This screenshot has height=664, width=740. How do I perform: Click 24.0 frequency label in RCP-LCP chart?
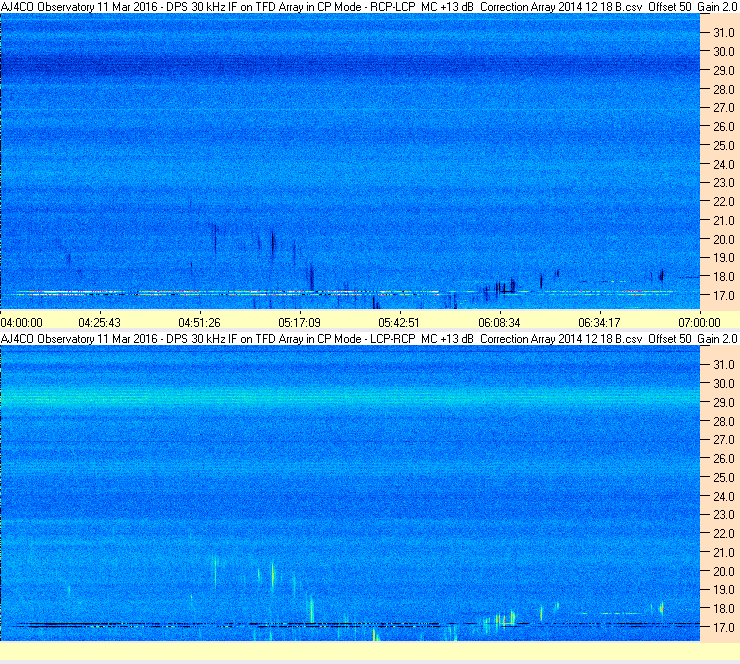(x=723, y=164)
